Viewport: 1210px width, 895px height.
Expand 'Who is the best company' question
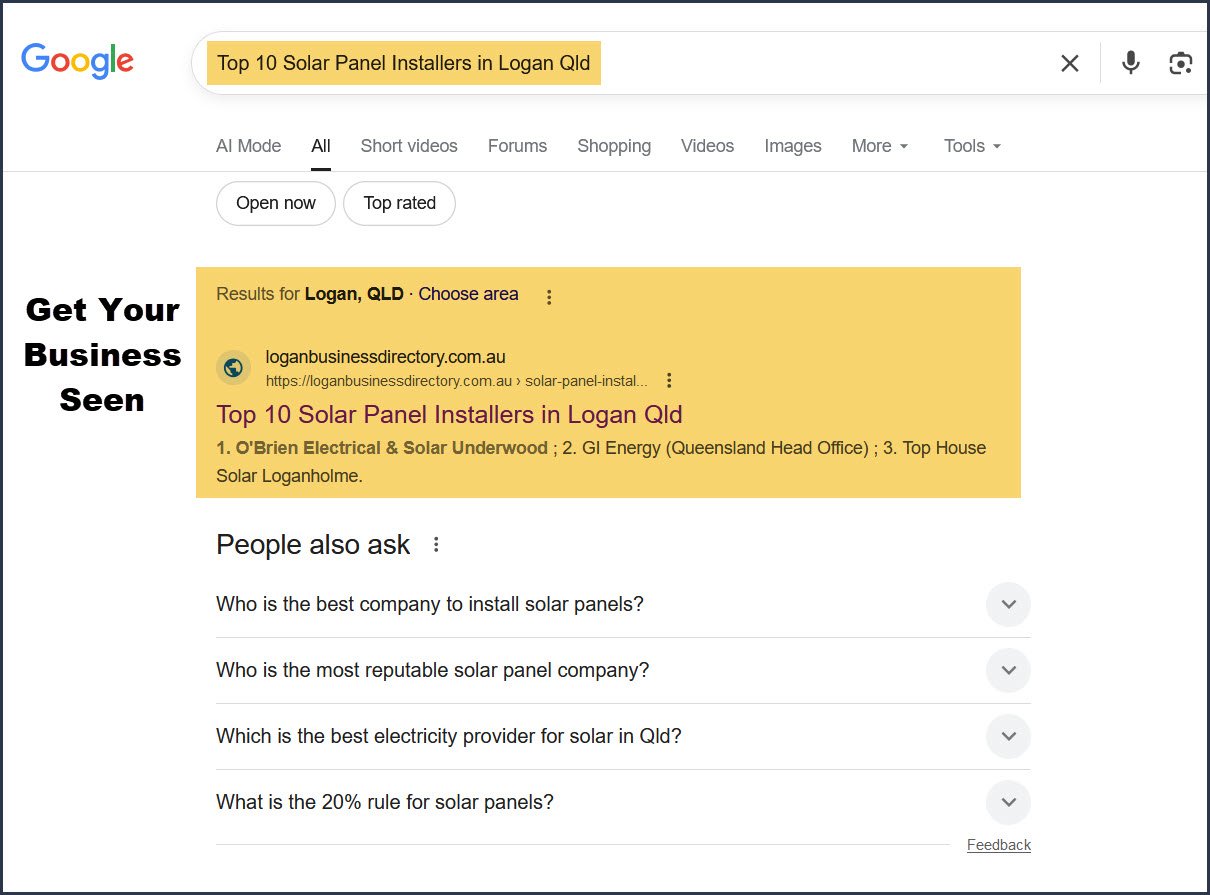1008,604
